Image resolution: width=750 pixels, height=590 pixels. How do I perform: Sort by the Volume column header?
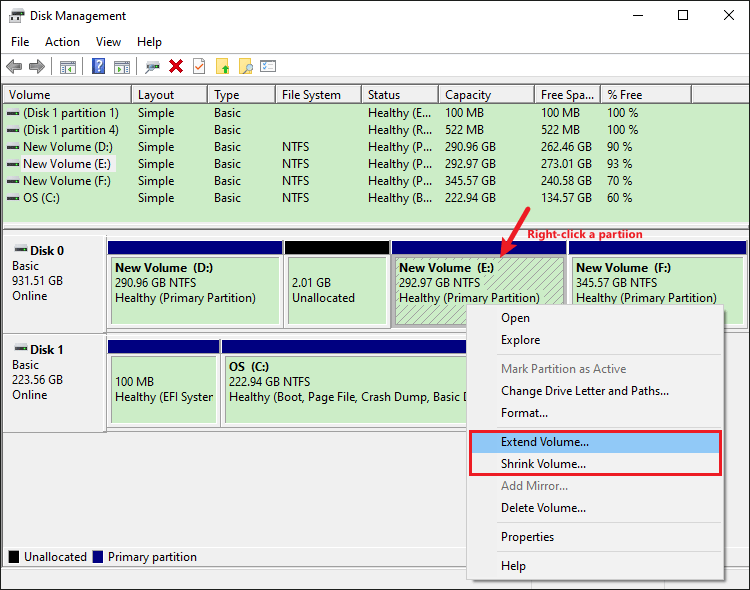coord(67,95)
